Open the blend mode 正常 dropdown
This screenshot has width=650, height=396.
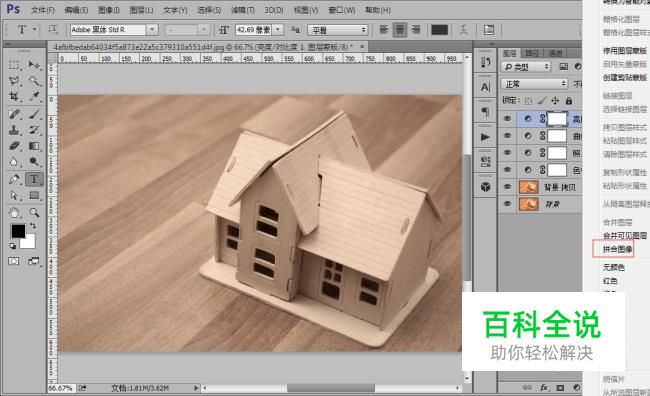click(x=534, y=84)
